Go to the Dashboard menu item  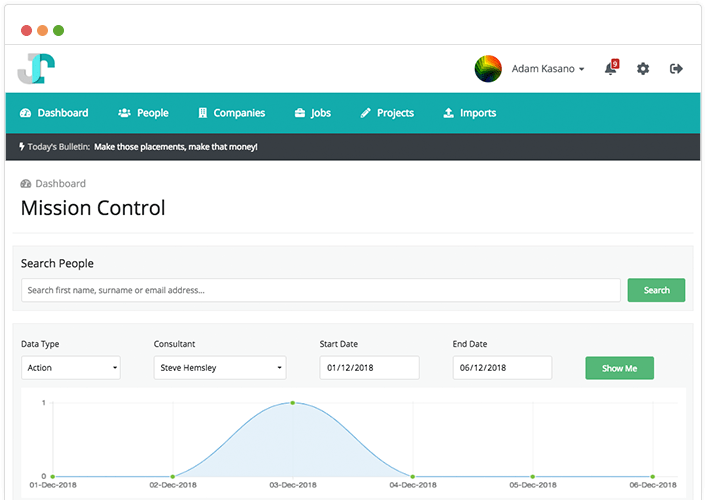coord(55,113)
